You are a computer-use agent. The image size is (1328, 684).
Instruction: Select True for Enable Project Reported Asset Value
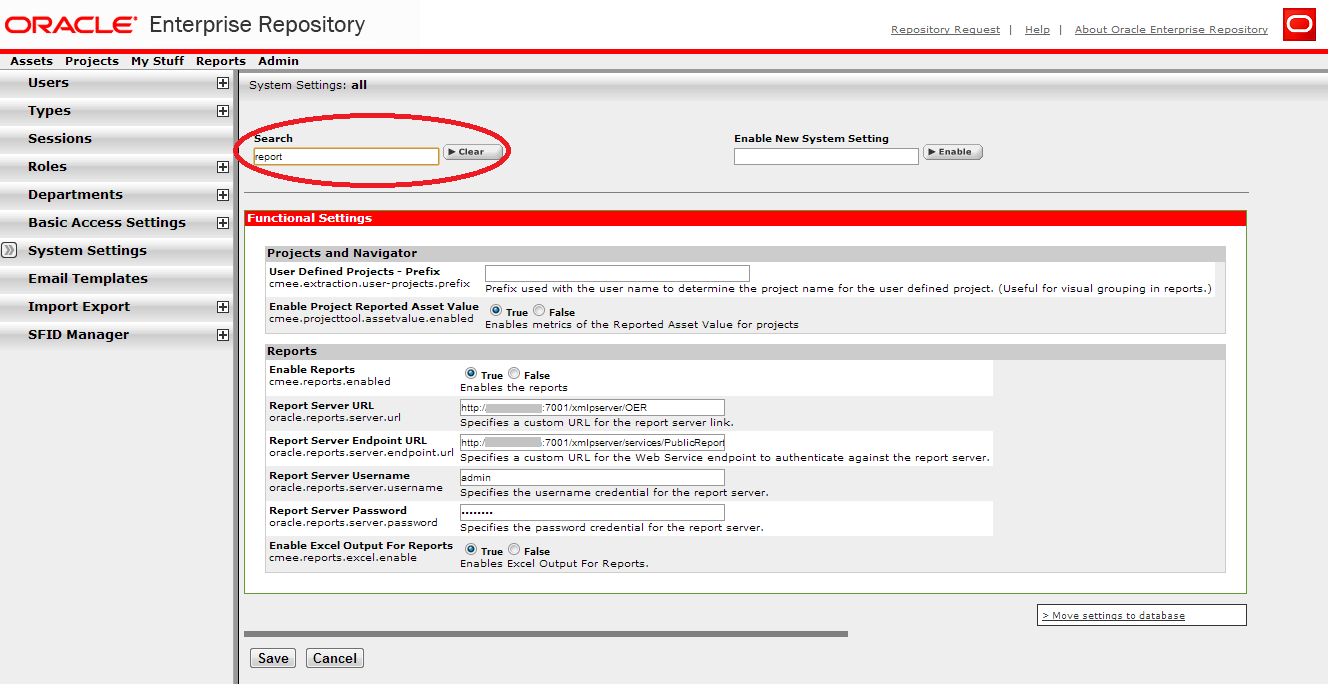[x=497, y=311]
